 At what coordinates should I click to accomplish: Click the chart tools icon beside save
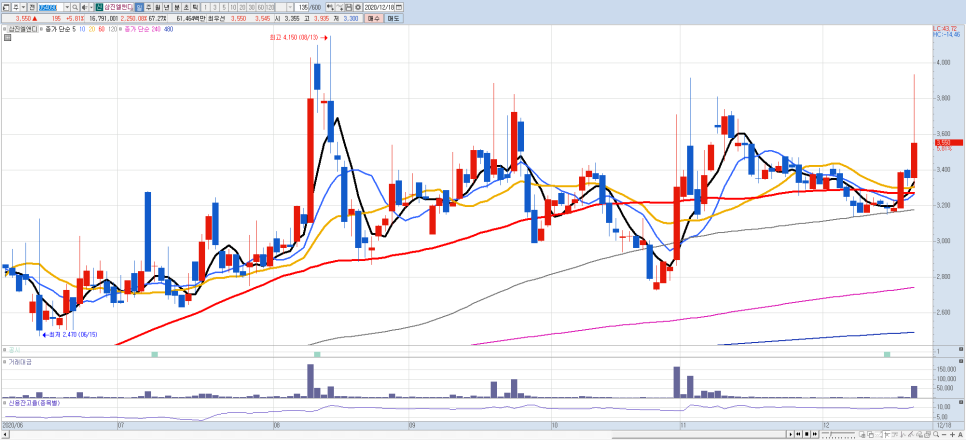[339, 7]
